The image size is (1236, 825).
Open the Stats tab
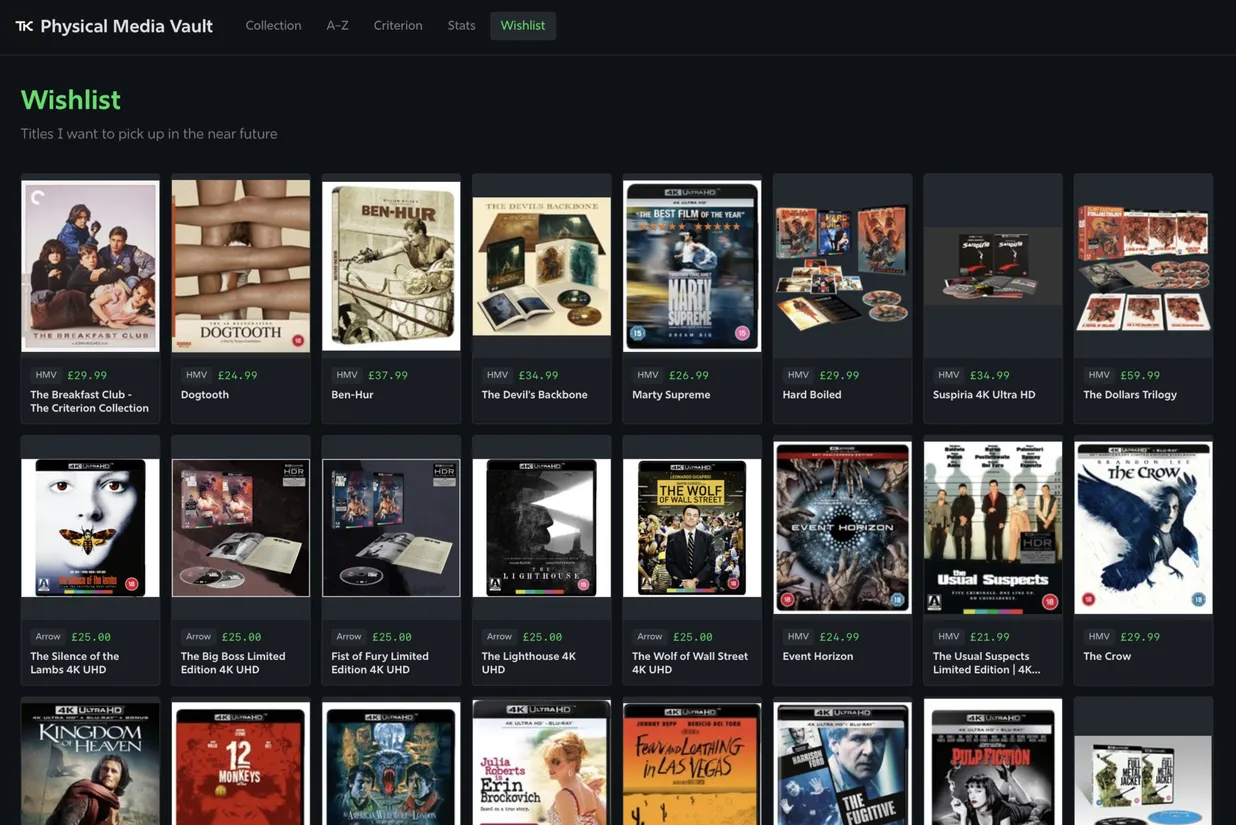[461, 26]
